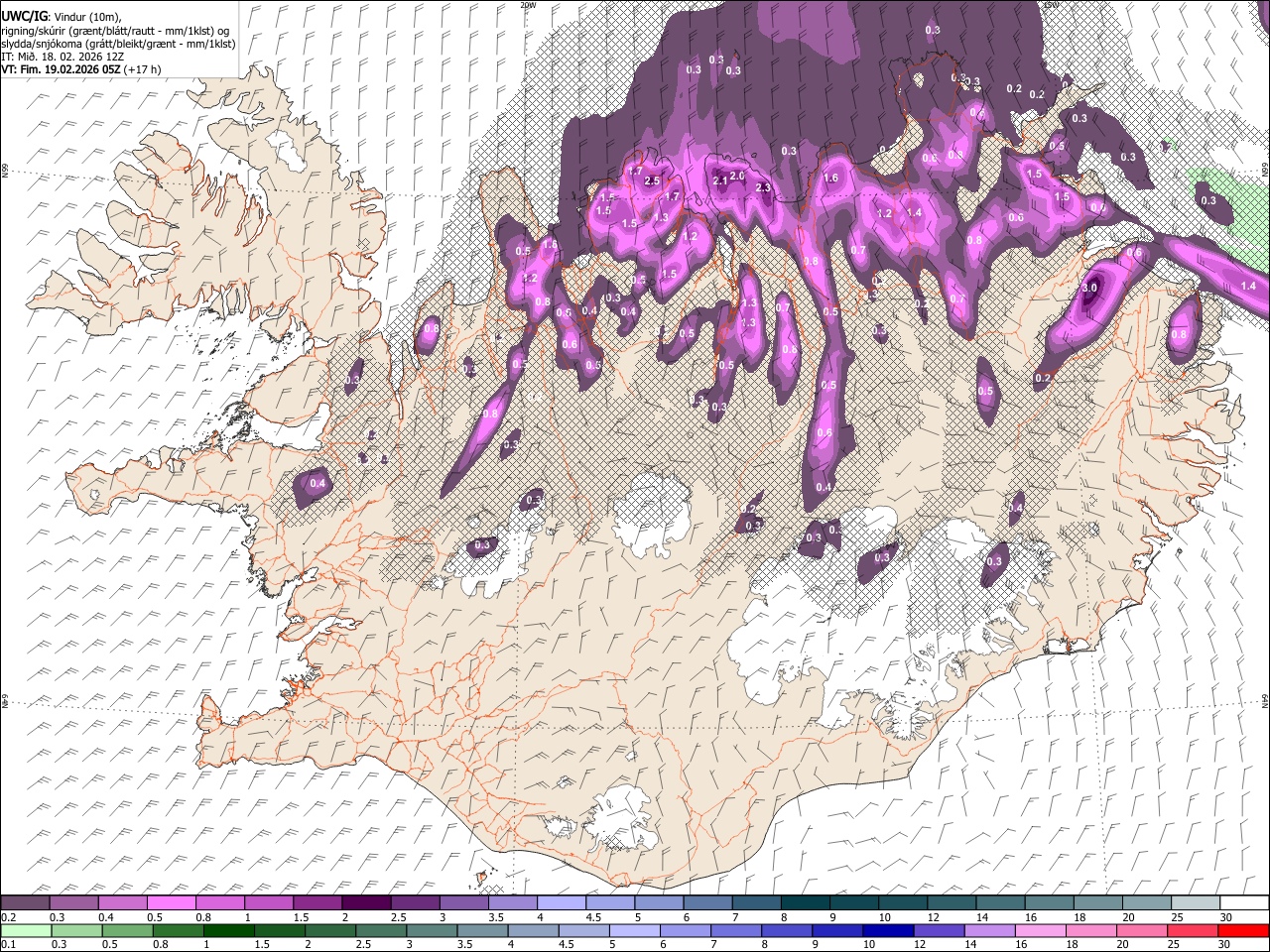Viewport: 1270px width, 952px height.
Task: Click the white top-row swatch after 30
Action: [1242, 902]
